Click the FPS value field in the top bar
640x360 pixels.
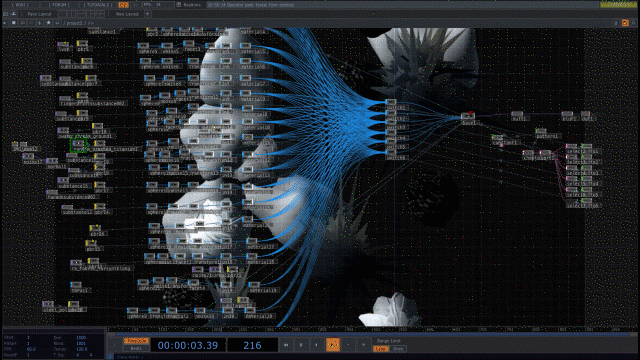coord(158,5)
